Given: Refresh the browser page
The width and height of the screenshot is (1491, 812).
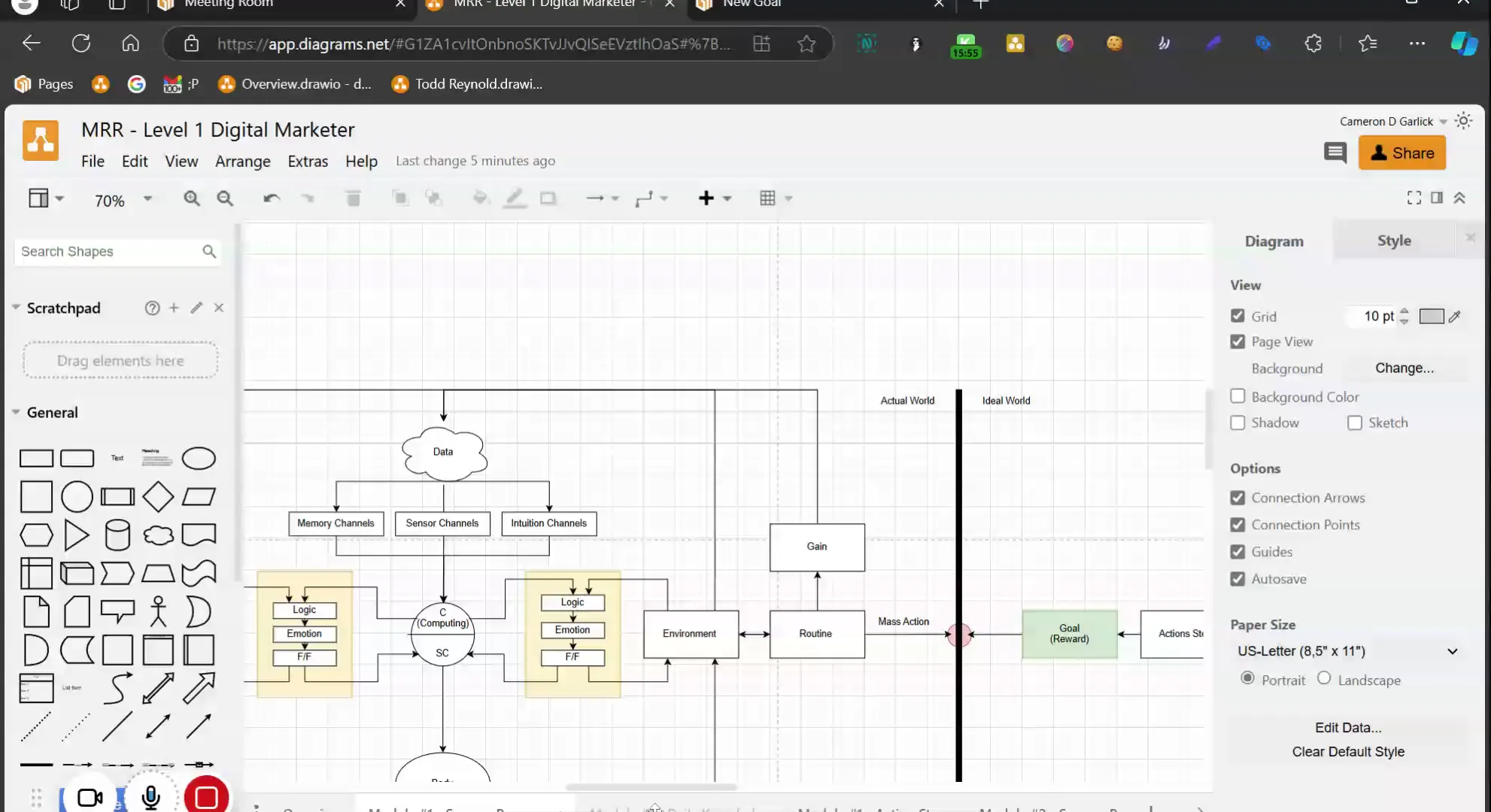Looking at the screenshot, I should point(81,44).
